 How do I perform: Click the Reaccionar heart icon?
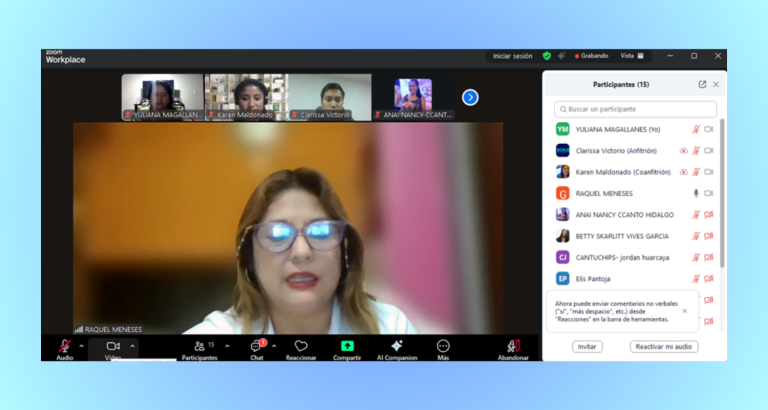[x=301, y=347]
